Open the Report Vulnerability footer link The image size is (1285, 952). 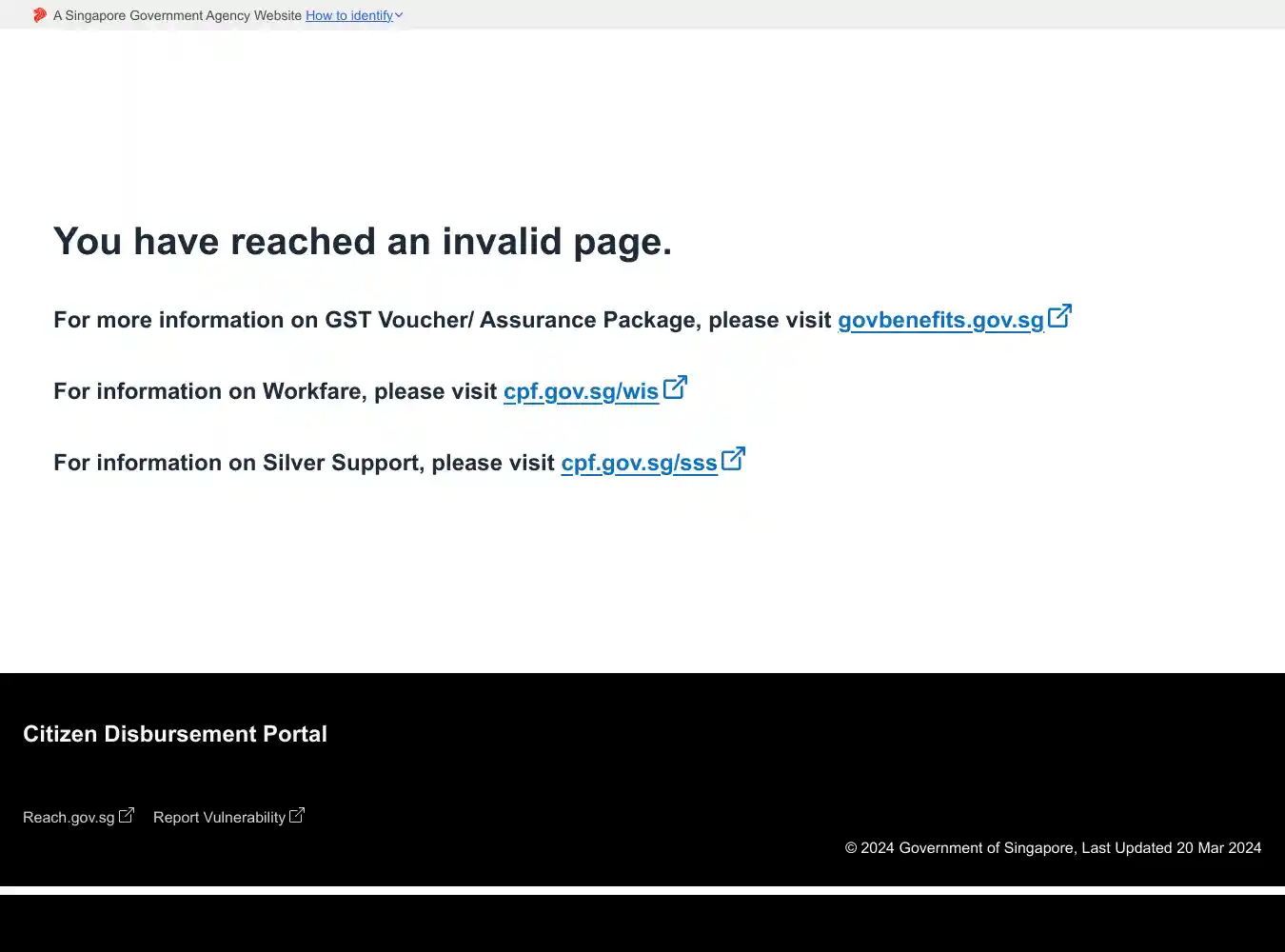(x=219, y=817)
